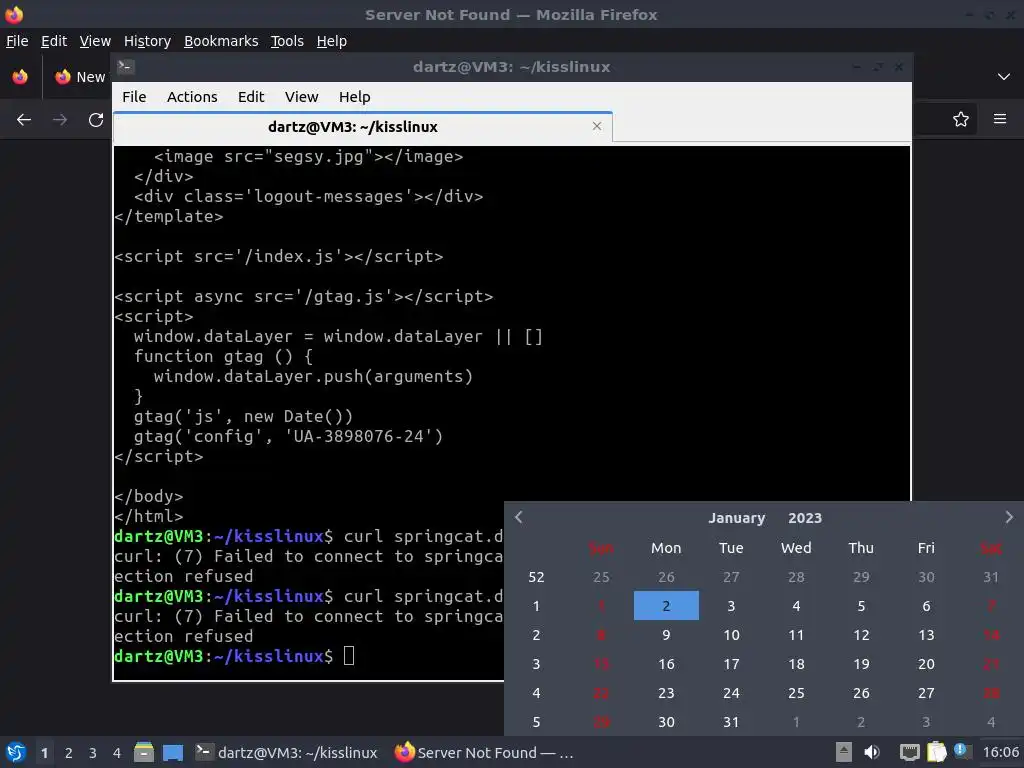Select the Firefox New tab
Screen dimensions: 1024x768
pos(79,77)
